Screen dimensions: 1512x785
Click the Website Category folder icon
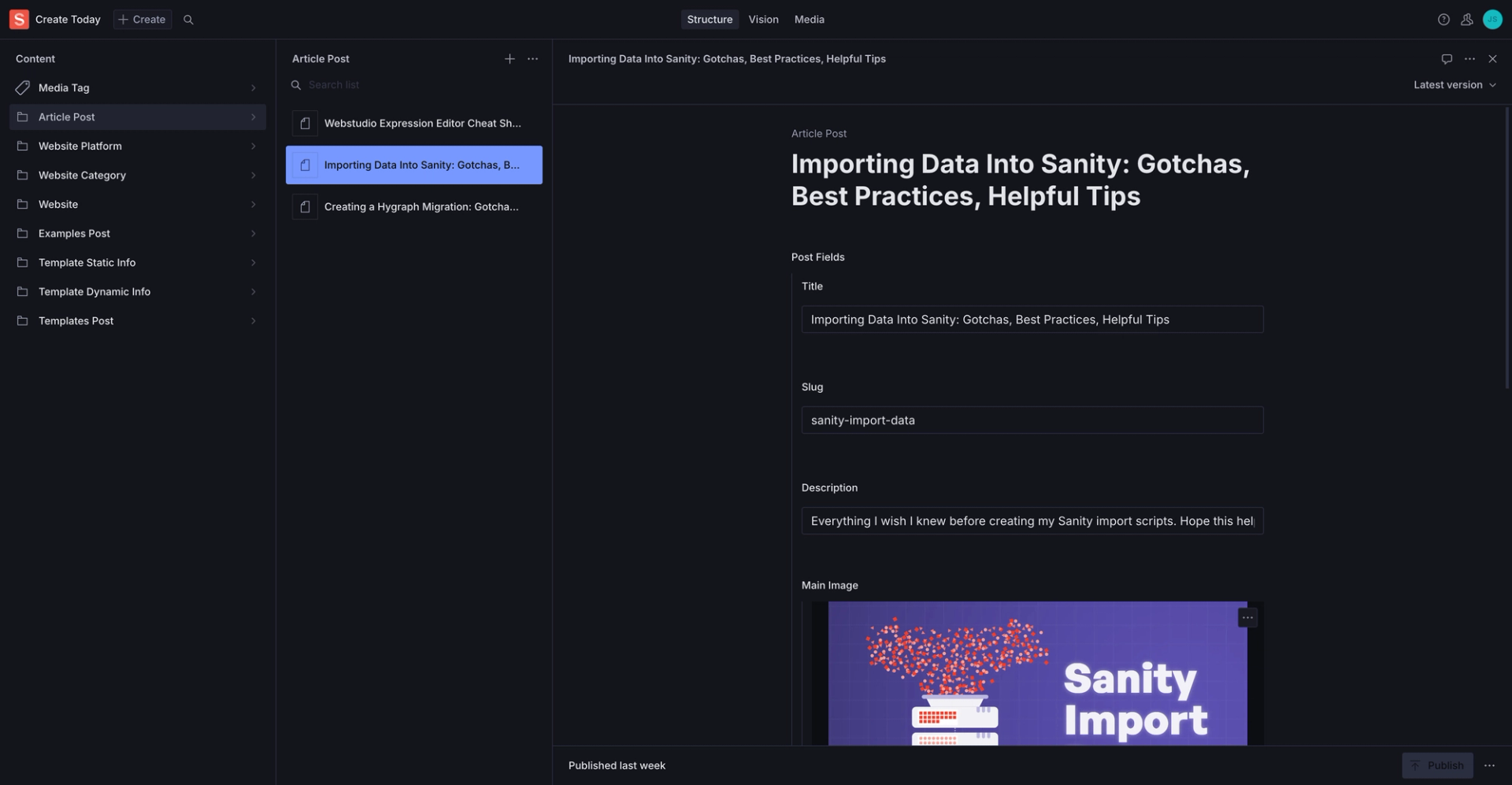[22, 175]
